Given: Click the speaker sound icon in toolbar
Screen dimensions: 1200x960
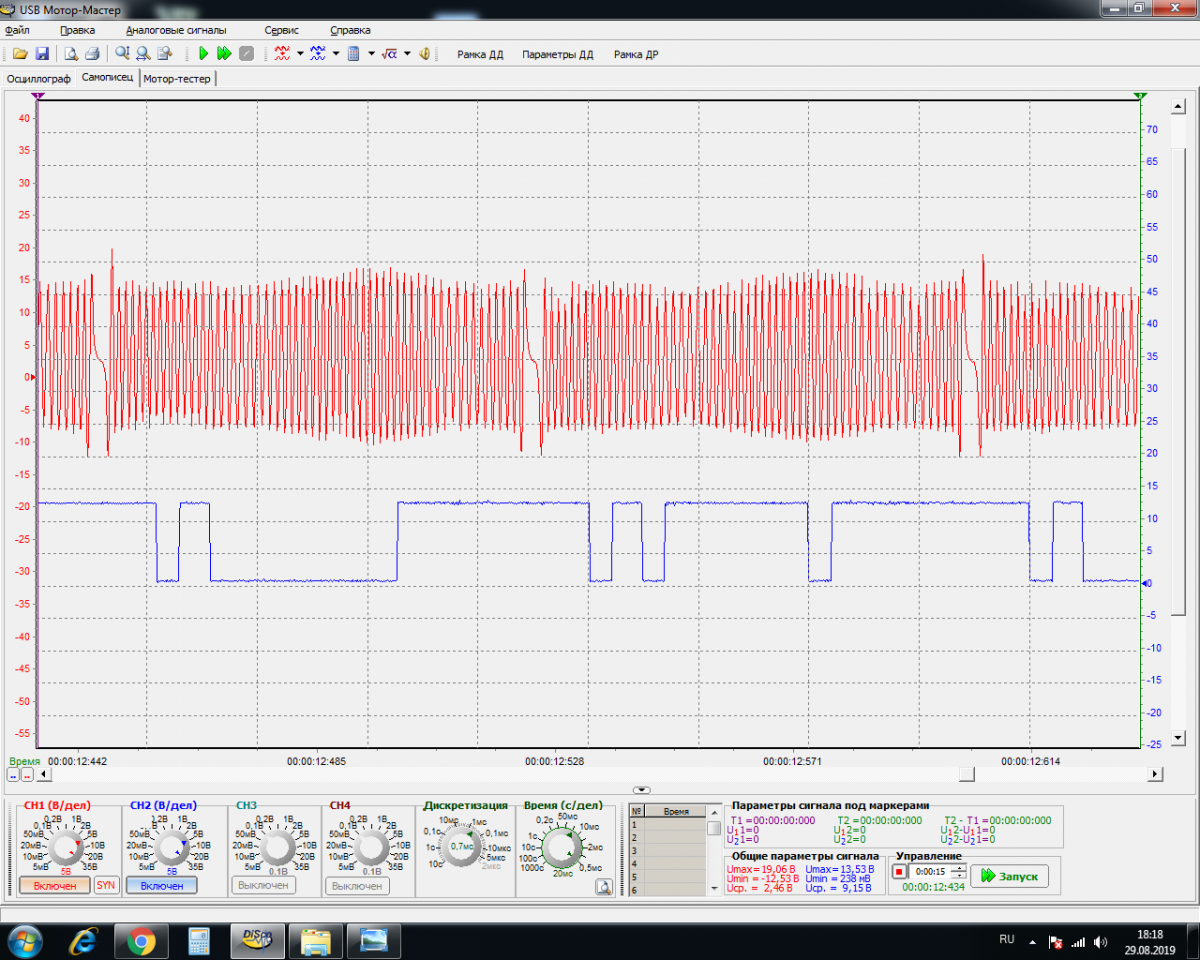Looking at the screenshot, I should [x=425, y=54].
